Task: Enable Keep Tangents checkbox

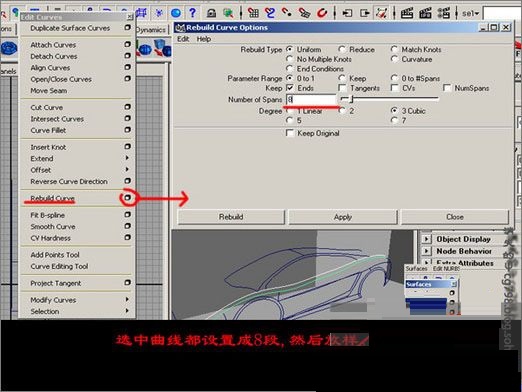Action: coord(342,88)
